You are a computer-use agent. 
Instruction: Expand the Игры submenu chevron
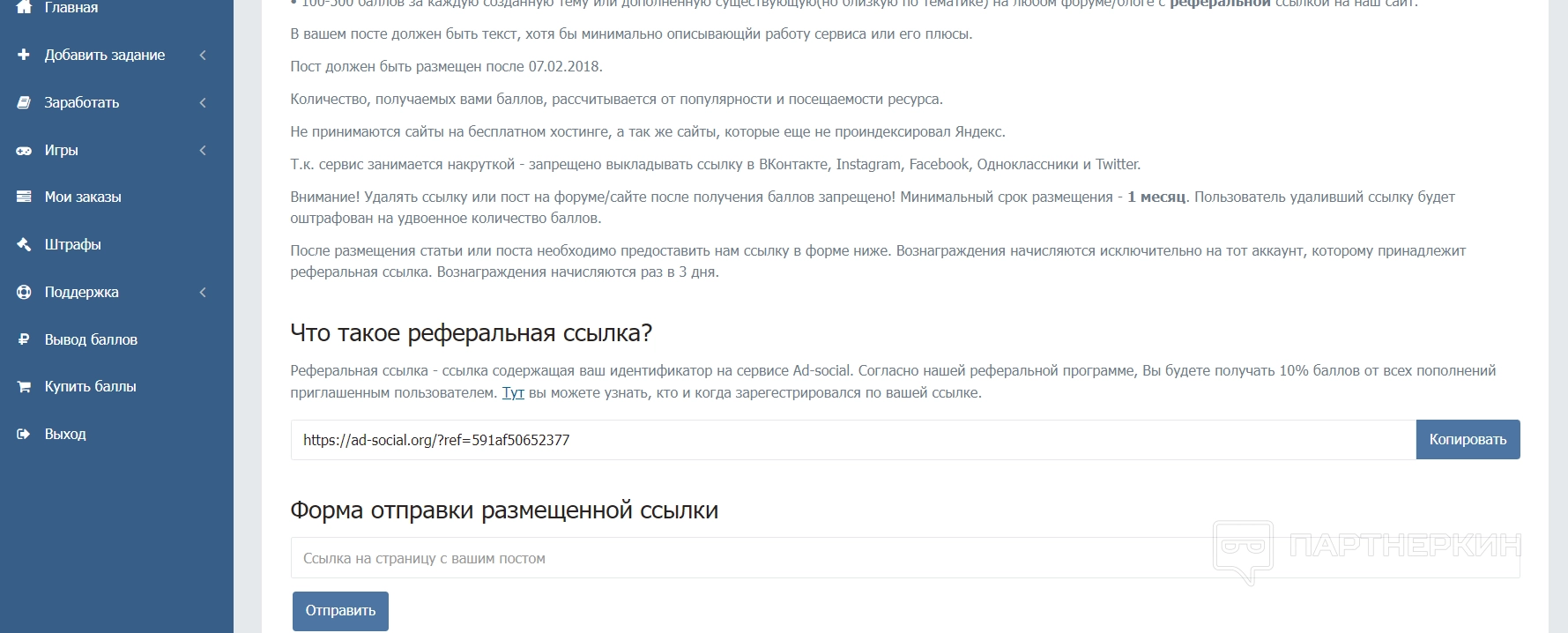click(203, 150)
